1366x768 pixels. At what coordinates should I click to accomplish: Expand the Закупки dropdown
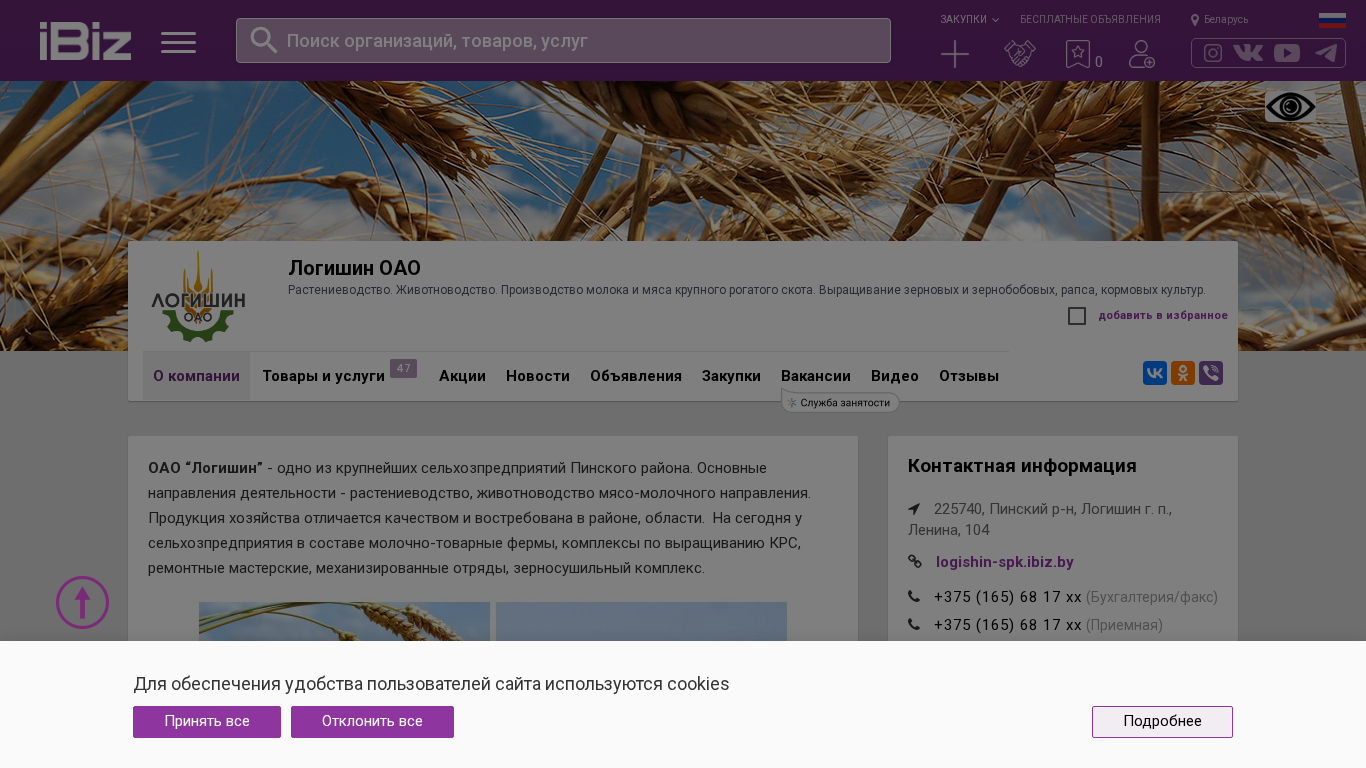969,20
